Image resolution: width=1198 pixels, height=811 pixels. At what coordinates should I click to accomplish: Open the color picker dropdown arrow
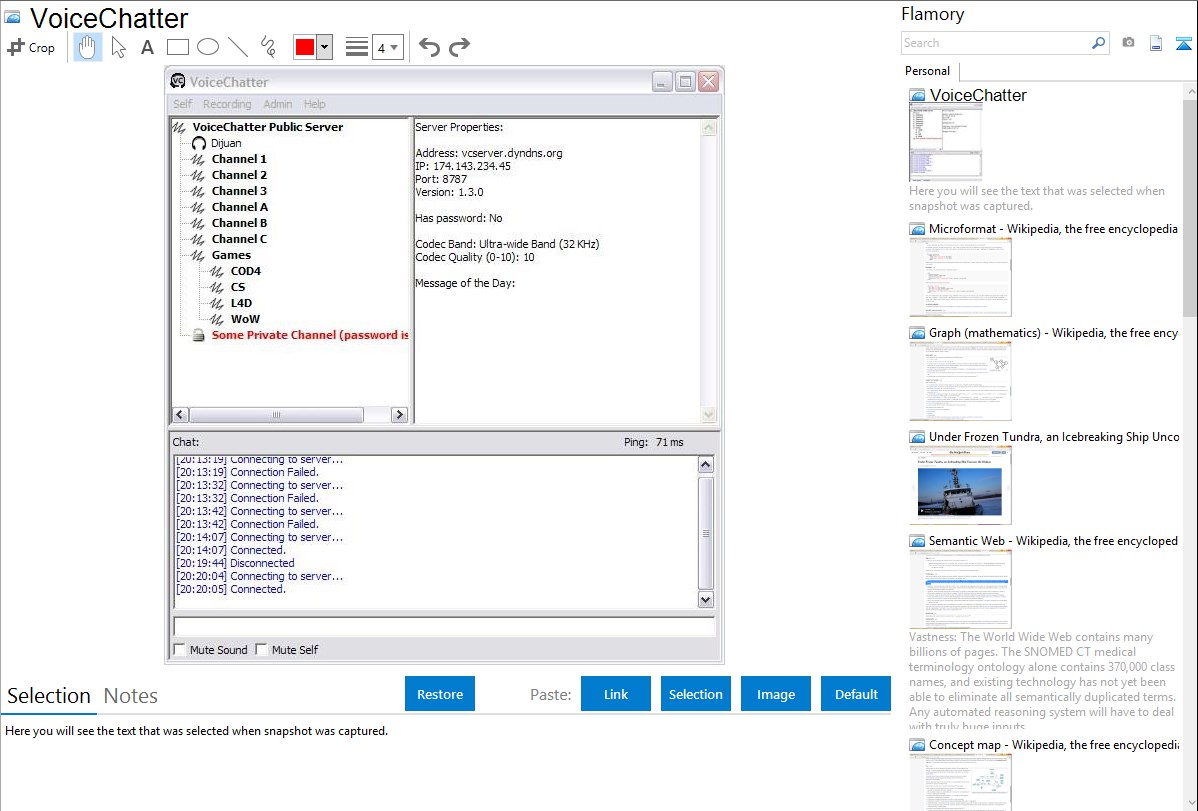[x=325, y=47]
